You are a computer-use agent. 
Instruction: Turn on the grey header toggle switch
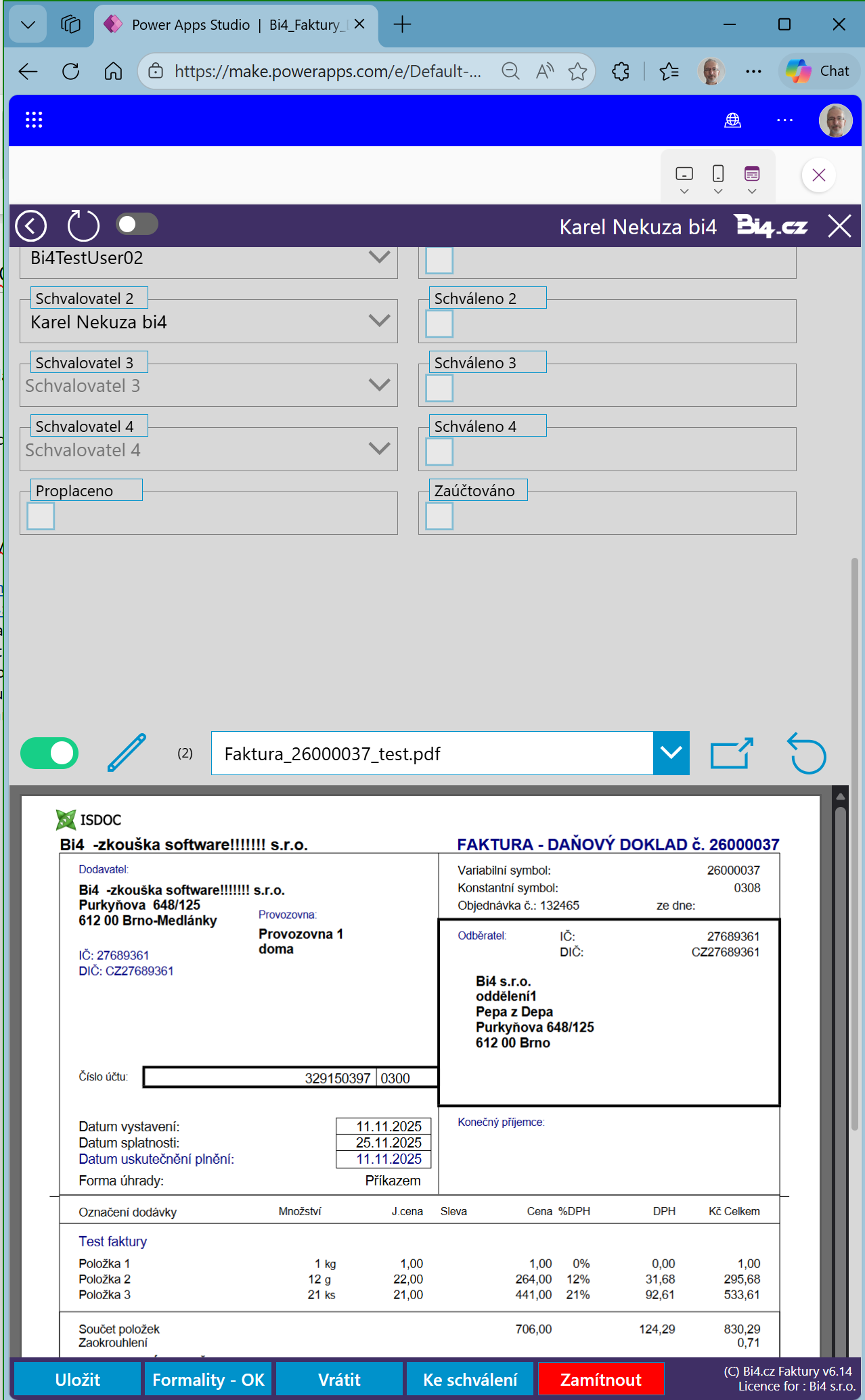pos(137,224)
